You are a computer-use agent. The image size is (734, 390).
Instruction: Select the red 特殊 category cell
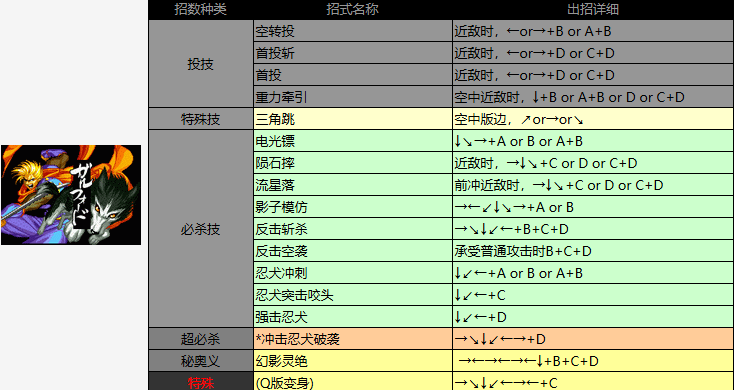201,382
